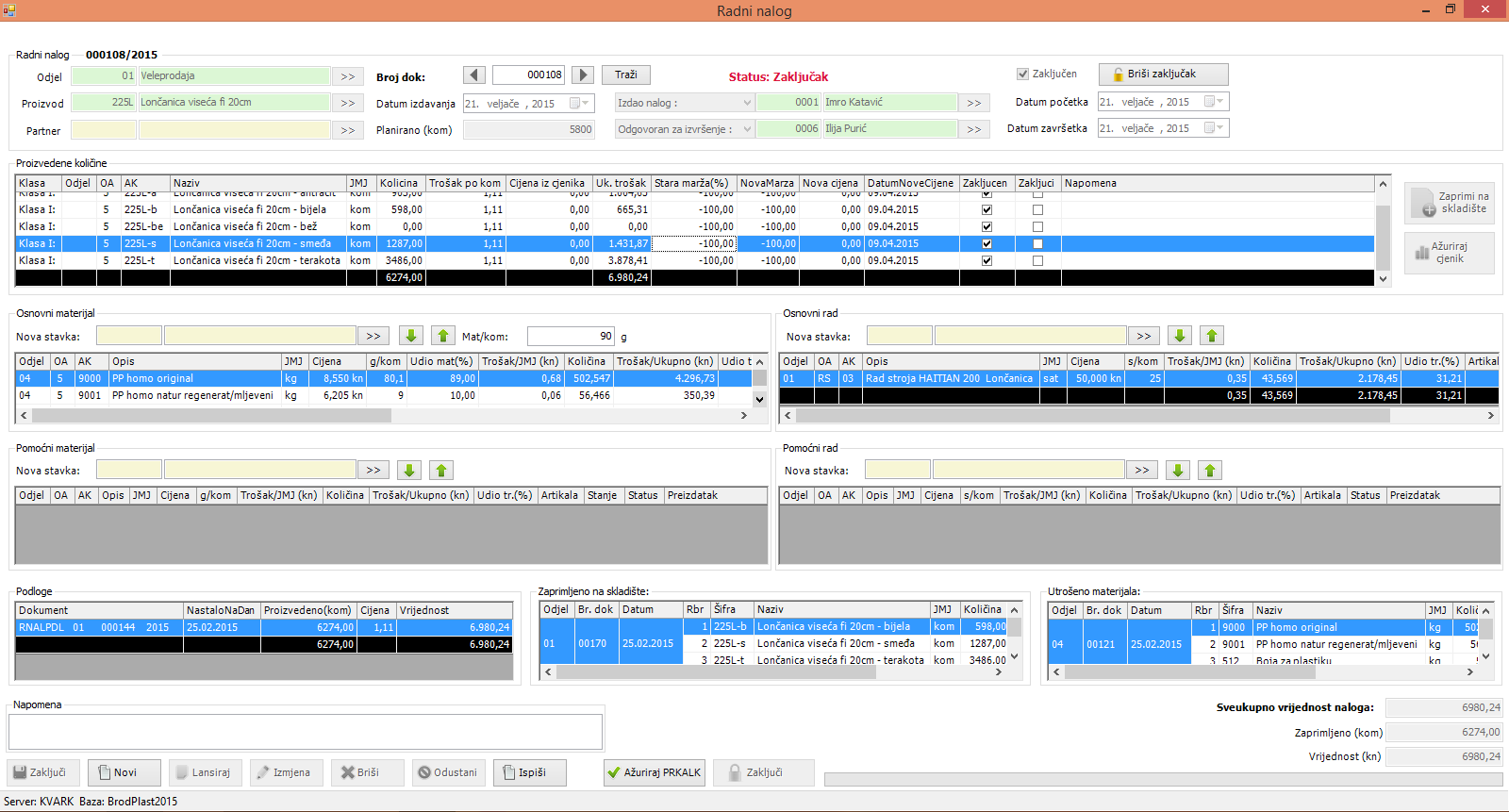This screenshot has height=812, width=1509.
Task: Click Briši delete button
Action: (x=368, y=772)
